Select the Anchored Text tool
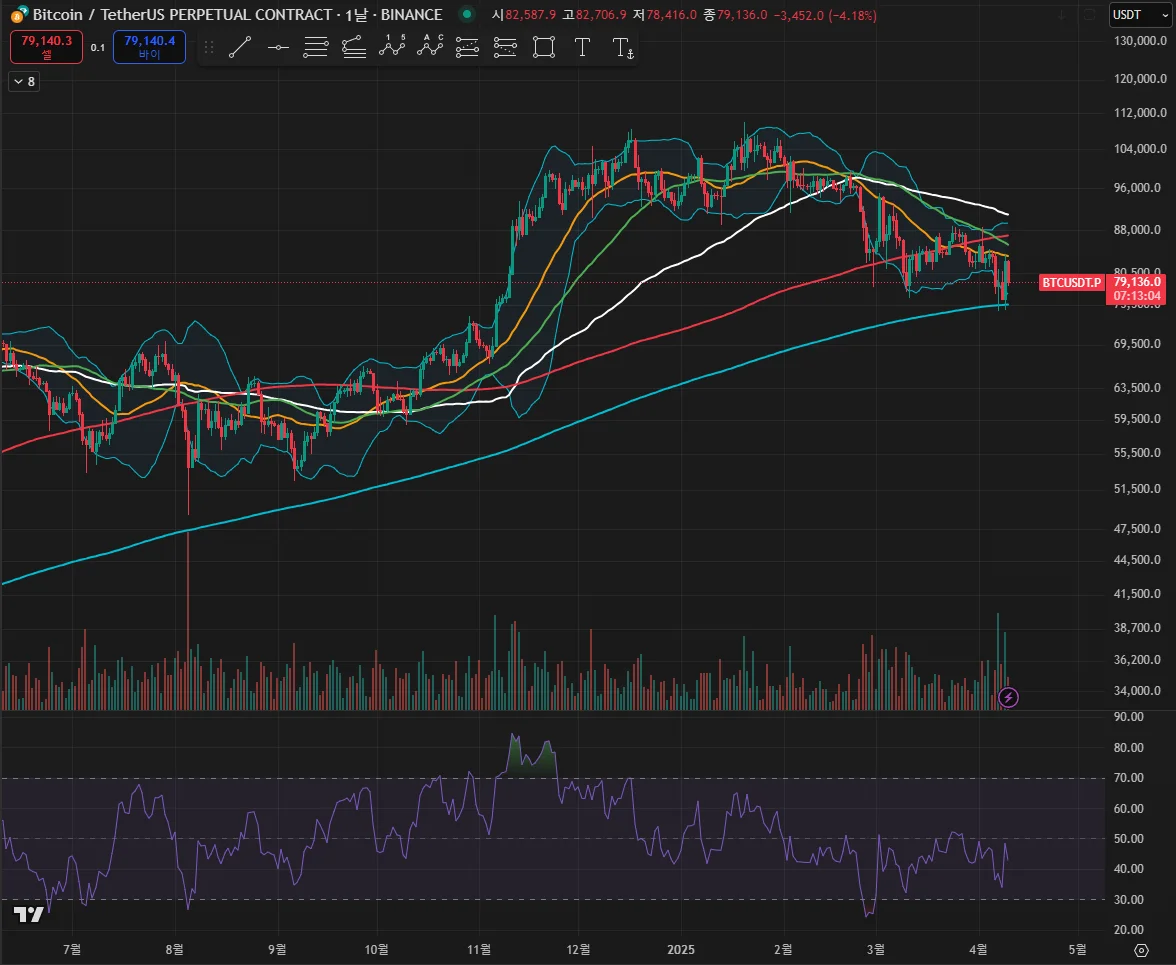This screenshot has width=1176, height=965. pos(622,47)
